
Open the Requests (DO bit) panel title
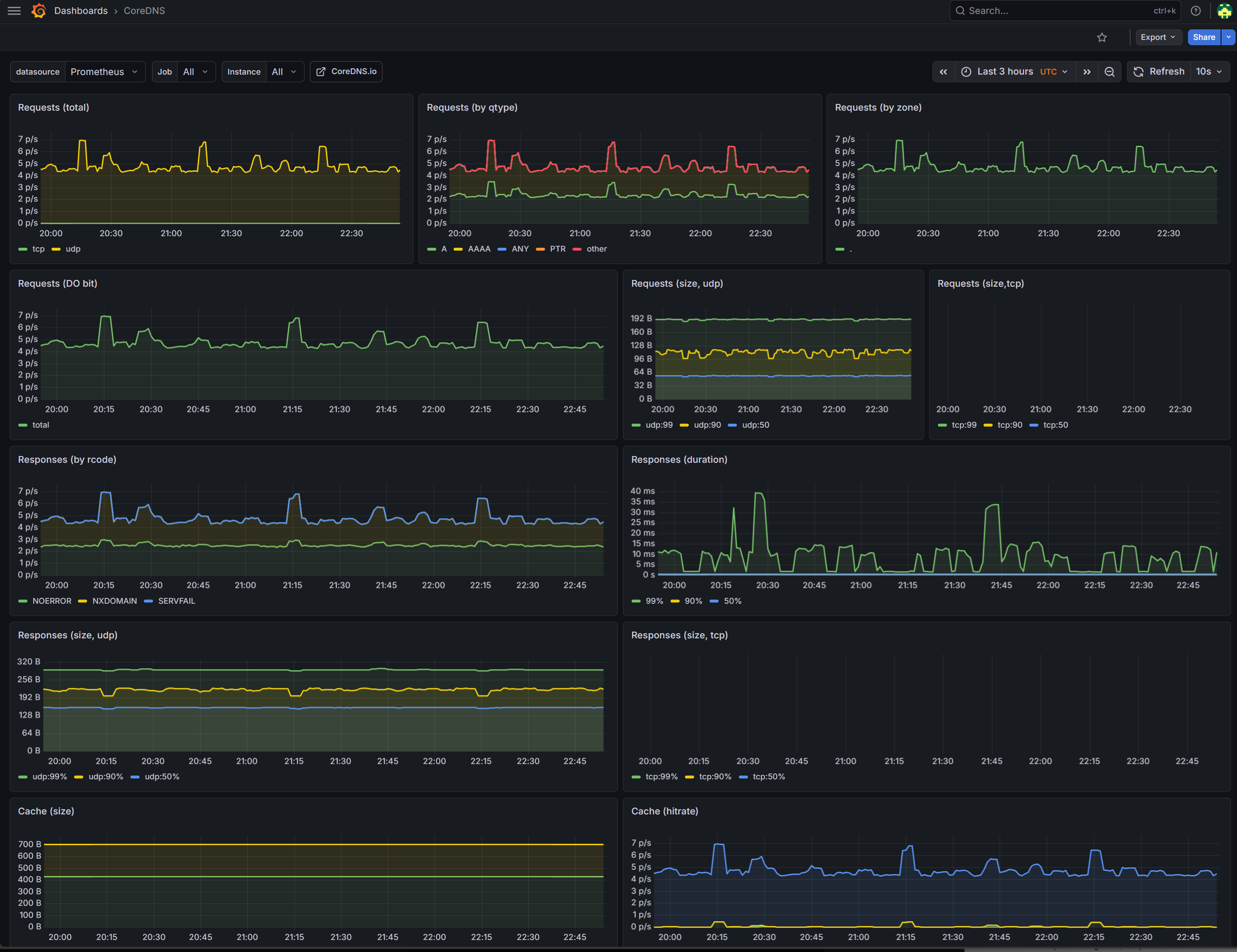pos(57,284)
